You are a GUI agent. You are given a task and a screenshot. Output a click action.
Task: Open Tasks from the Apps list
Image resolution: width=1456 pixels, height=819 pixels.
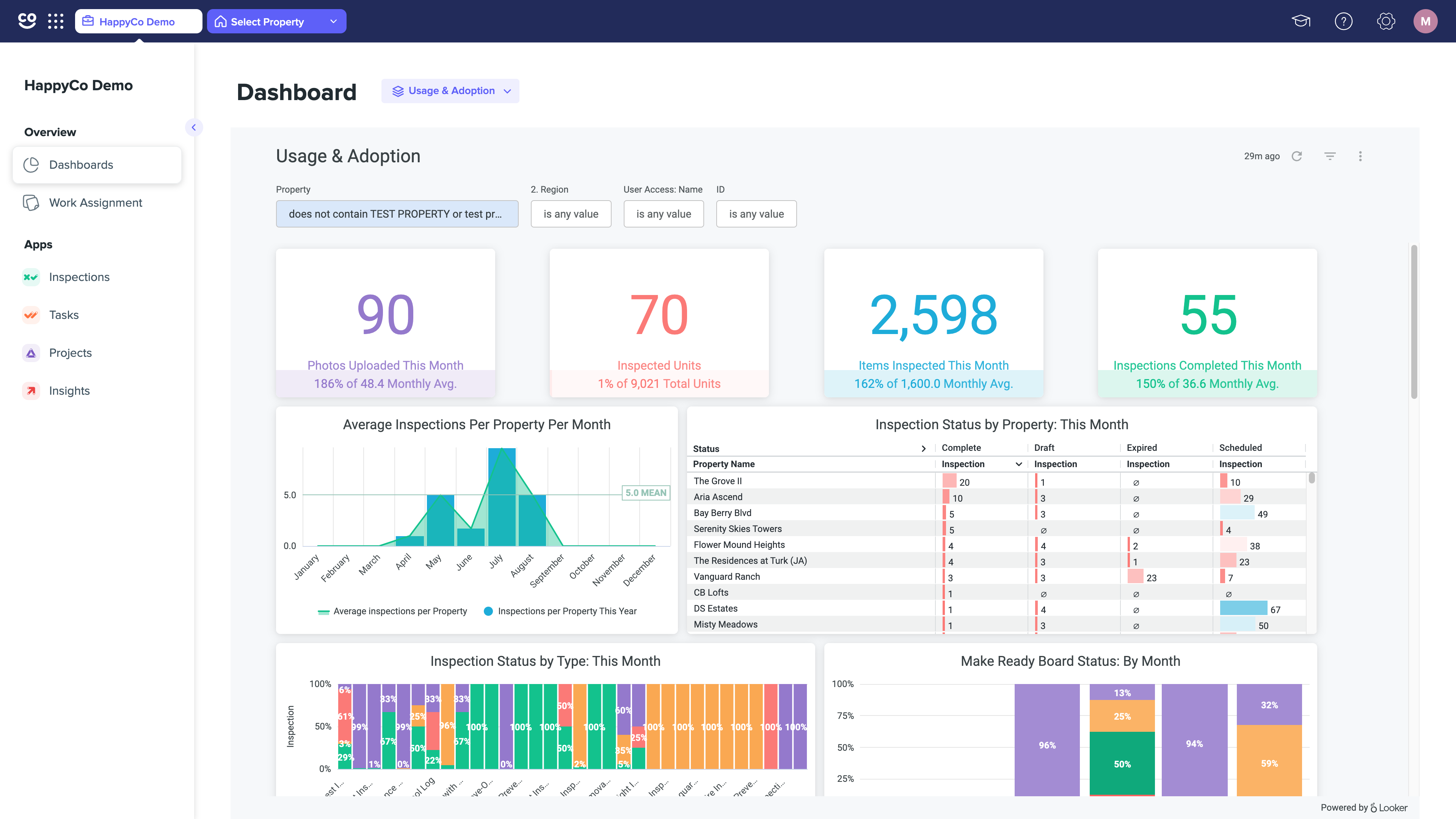pos(64,315)
